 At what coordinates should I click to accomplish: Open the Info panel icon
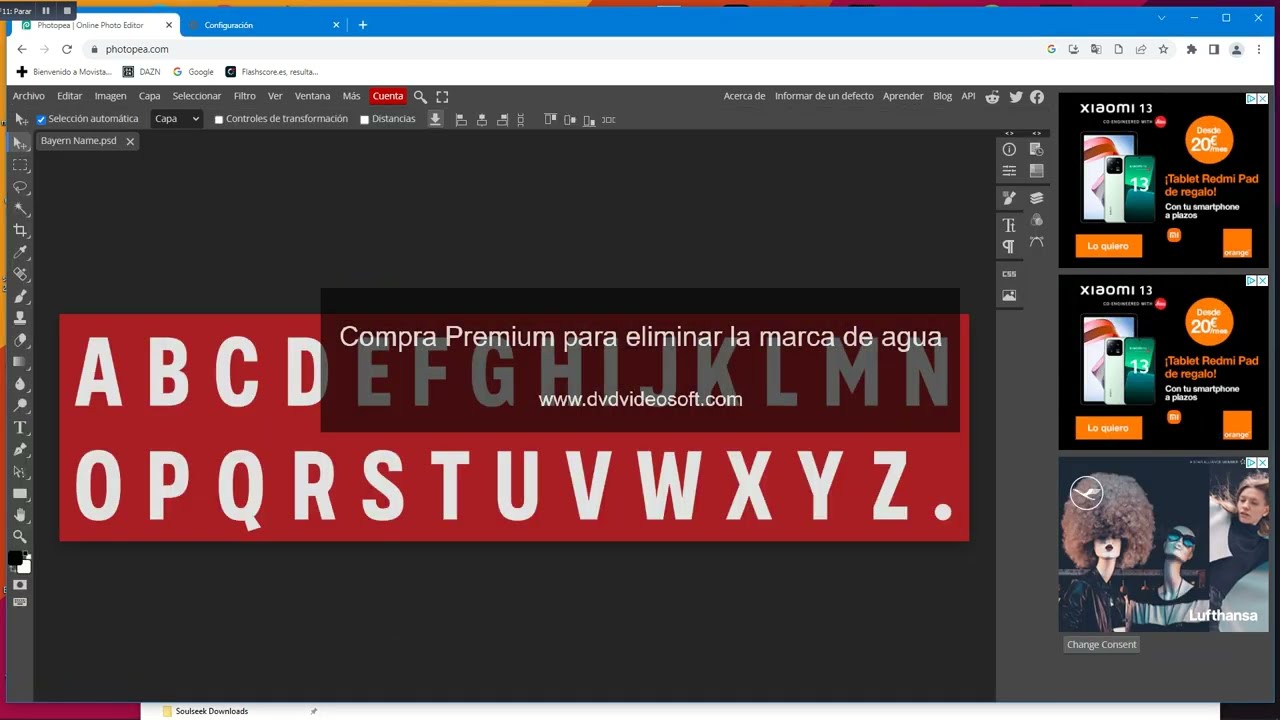(x=1009, y=149)
